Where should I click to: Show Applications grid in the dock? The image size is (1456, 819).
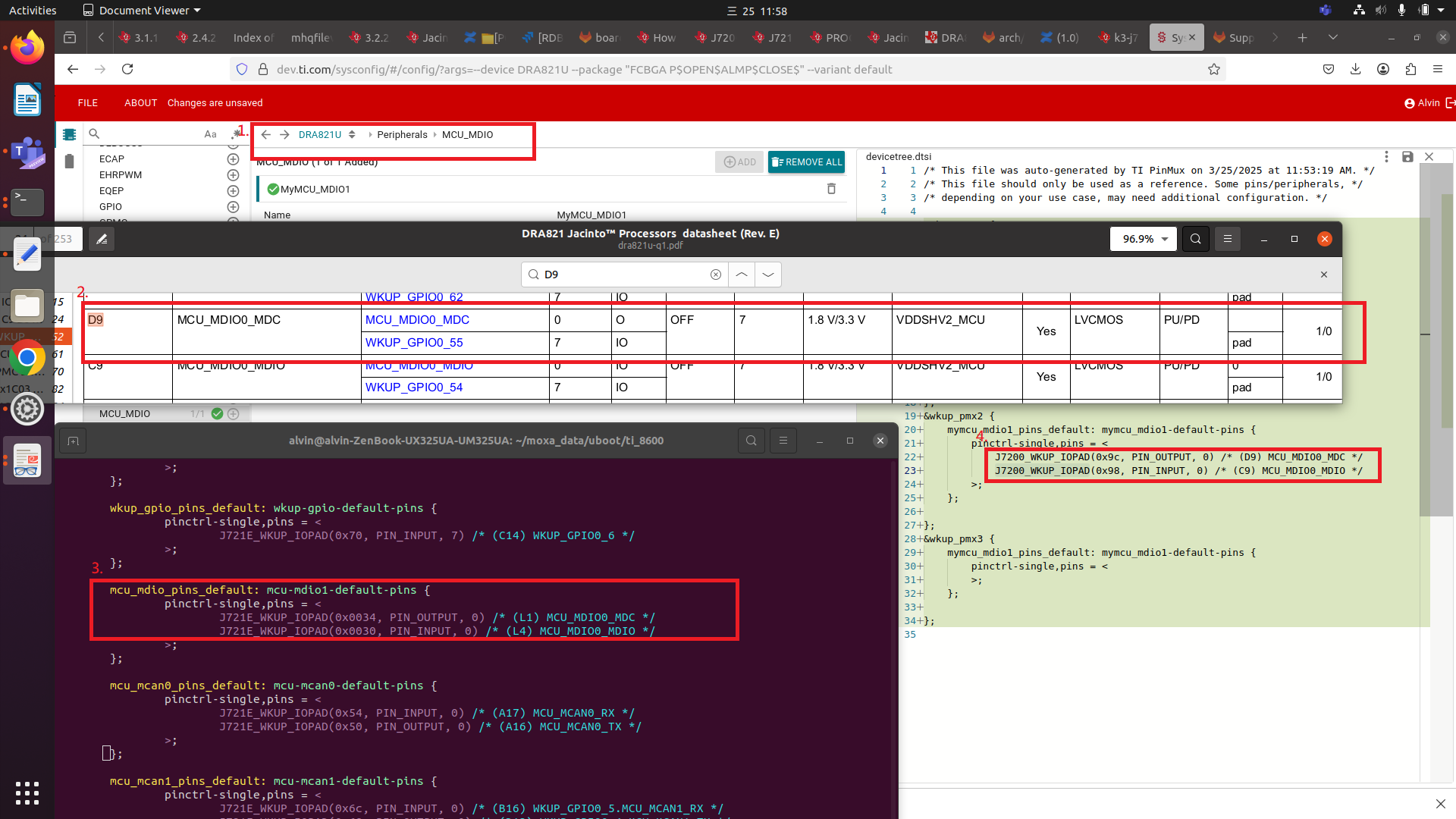point(27,793)
